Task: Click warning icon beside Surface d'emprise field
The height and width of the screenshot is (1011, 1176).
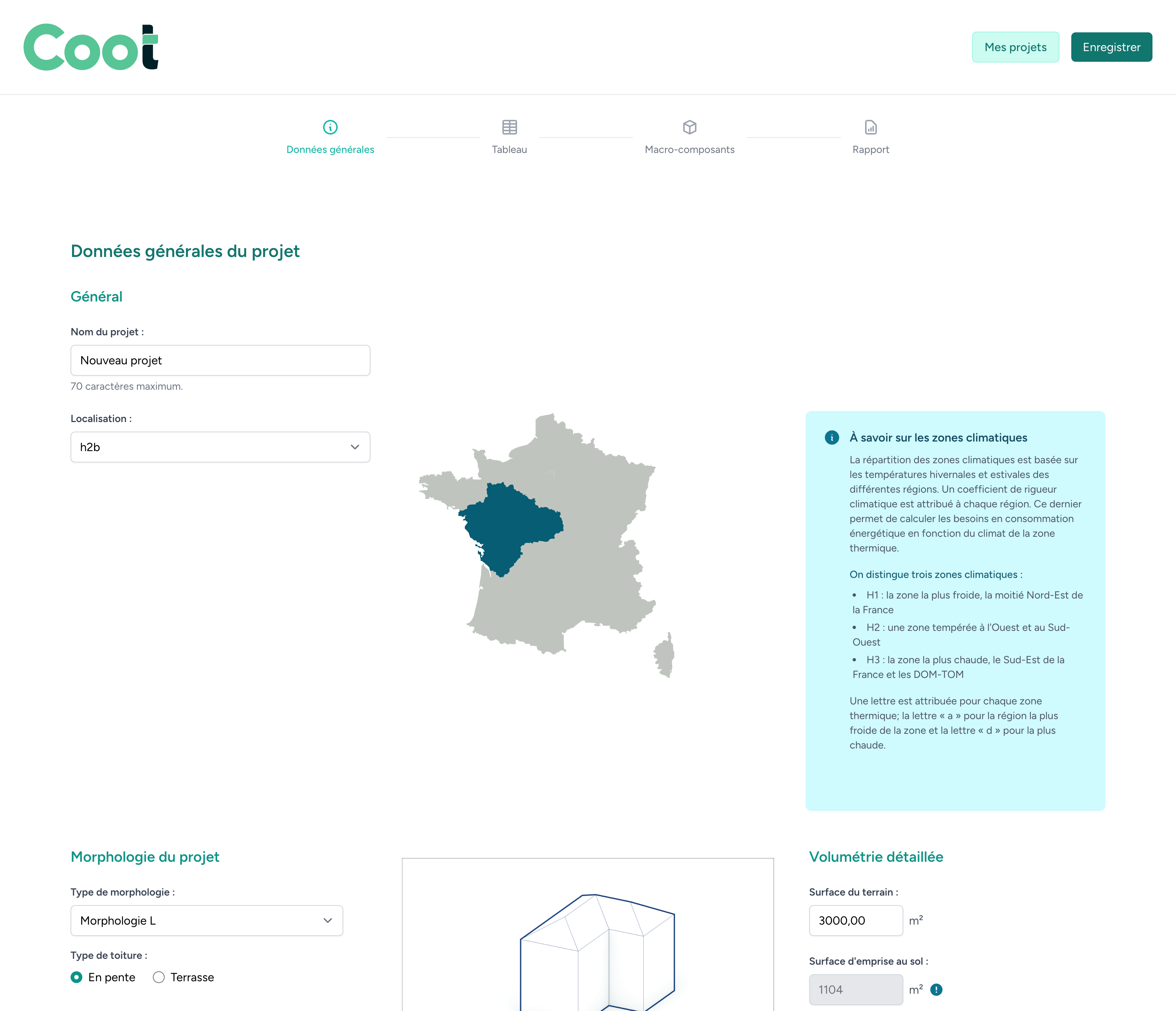Action: coord(936,989)
